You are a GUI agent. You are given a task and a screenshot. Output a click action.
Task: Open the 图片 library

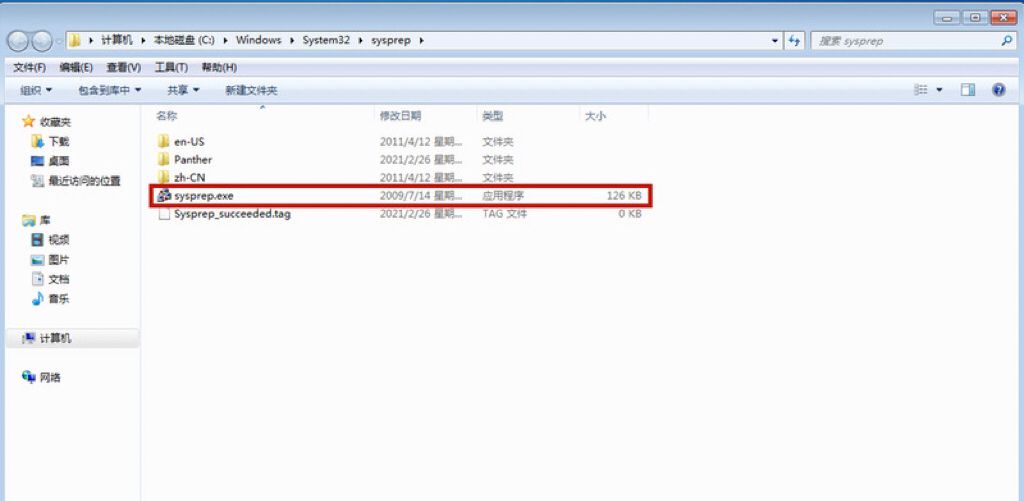click(x=51, y=259)
